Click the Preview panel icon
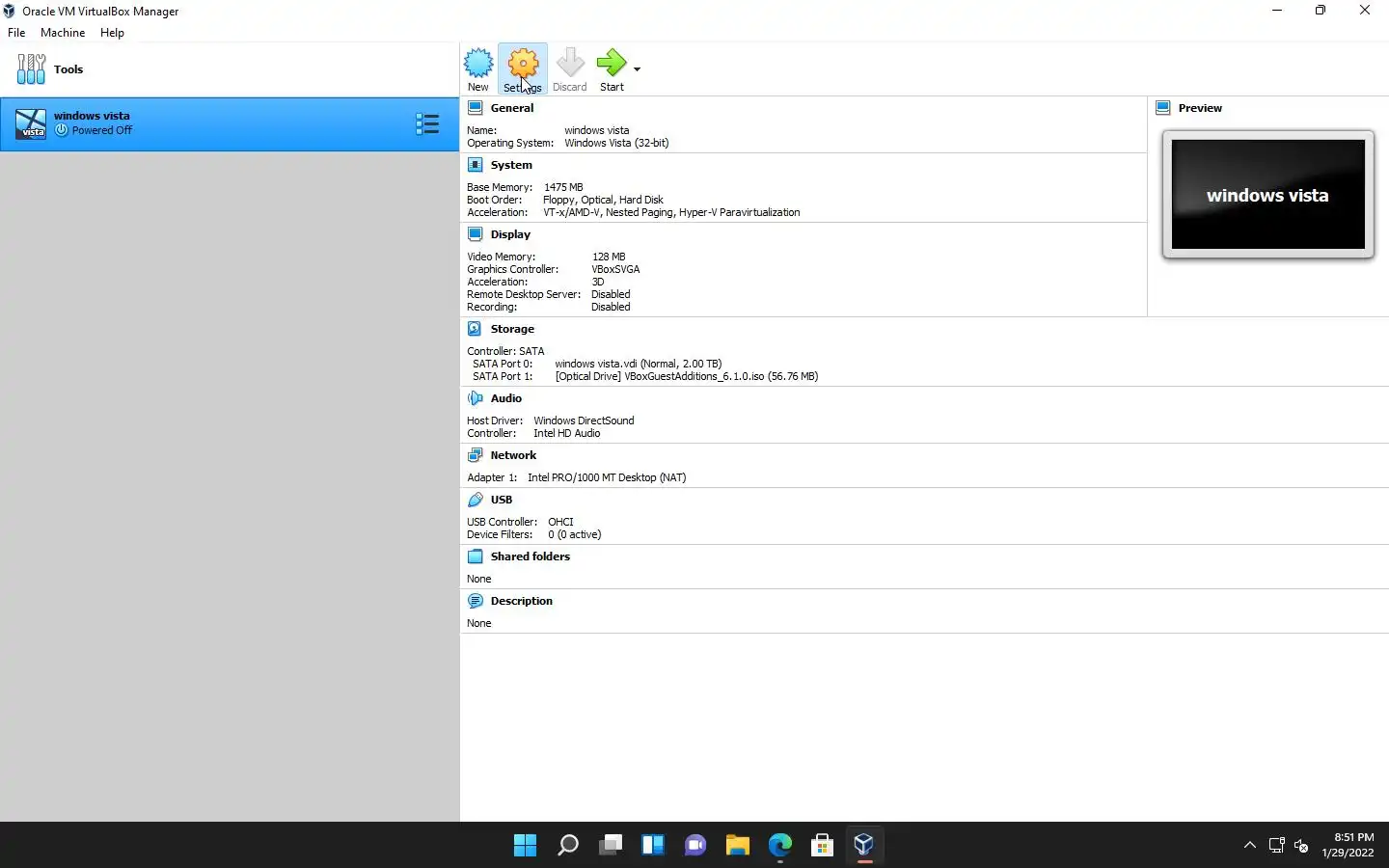 pos(1163,108)
